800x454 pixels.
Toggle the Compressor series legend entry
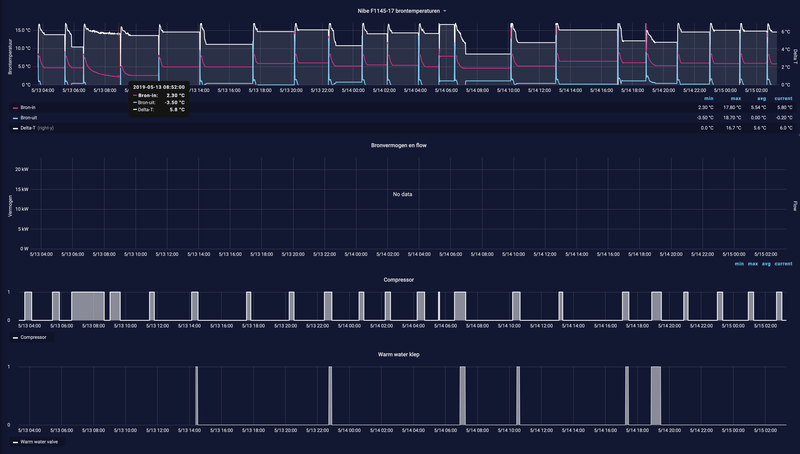[33, 337]
